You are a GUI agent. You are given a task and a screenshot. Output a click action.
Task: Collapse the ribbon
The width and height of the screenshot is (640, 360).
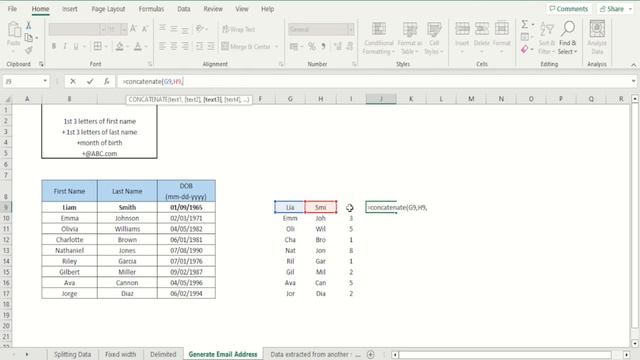(633, 64)
